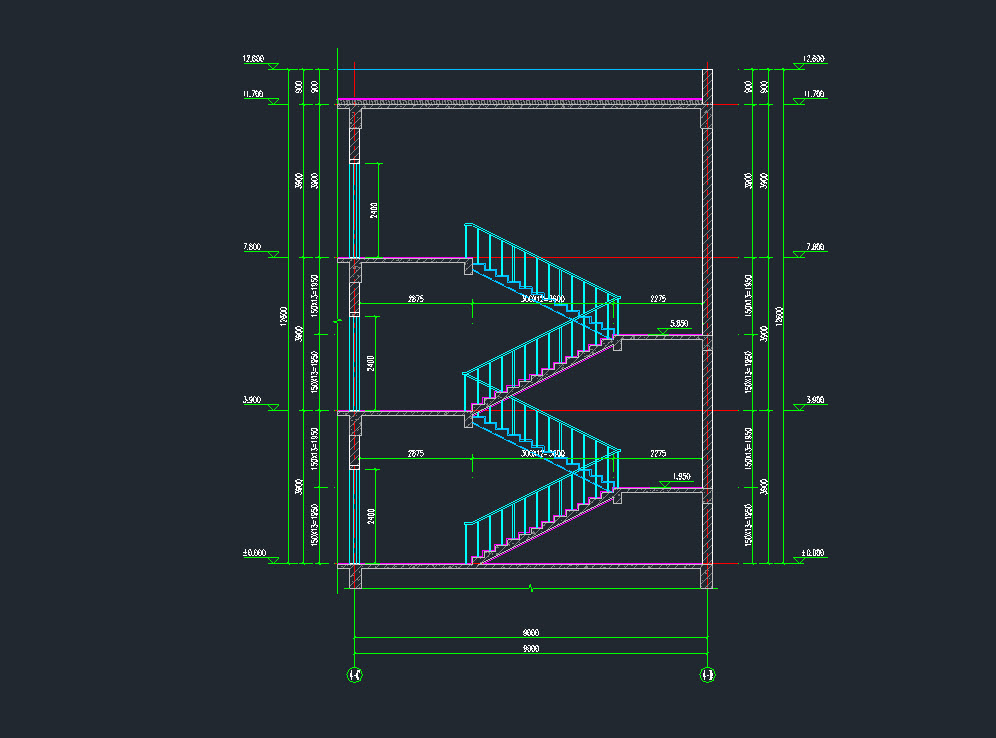The width and height of the screenshot is (996, 738).
Task: Select the 12.600 elevation marker on left
Action: point(254,60)
